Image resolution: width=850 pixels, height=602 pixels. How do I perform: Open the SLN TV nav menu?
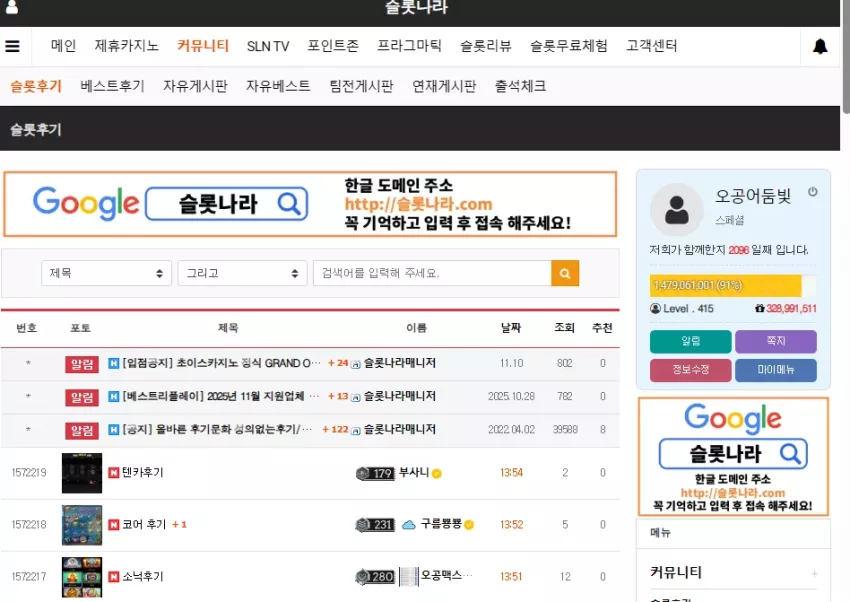pyautogui.click(x=268, y=47)
